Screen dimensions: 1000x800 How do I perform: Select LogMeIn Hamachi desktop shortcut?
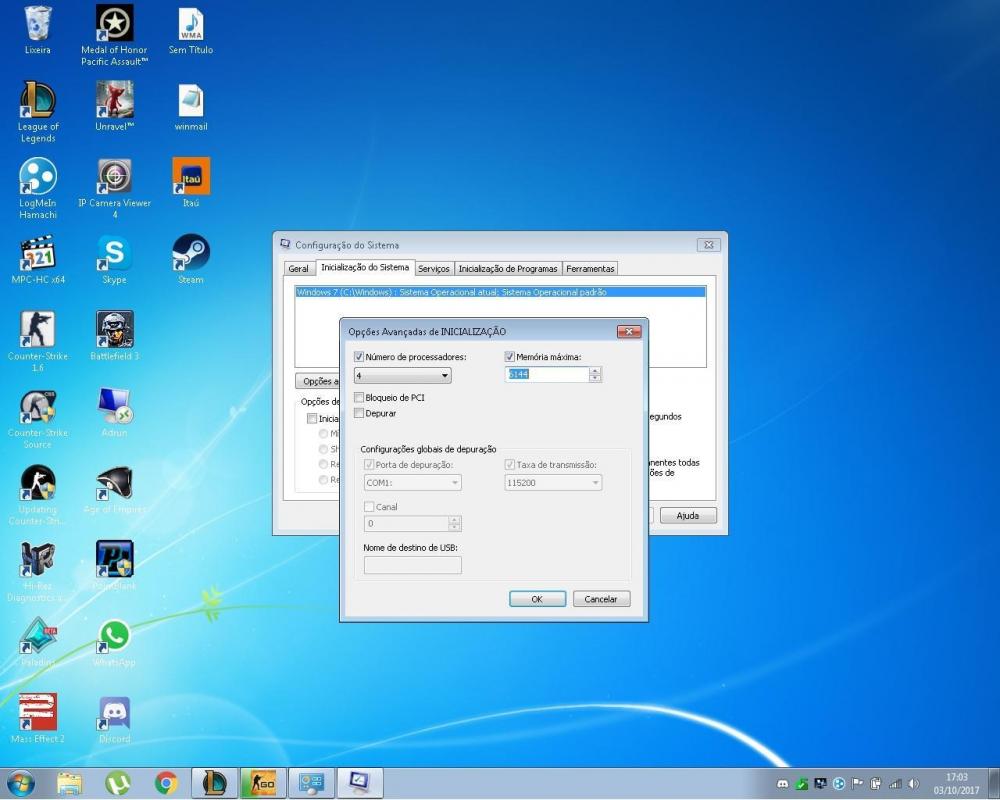click(x=38, y=189)
